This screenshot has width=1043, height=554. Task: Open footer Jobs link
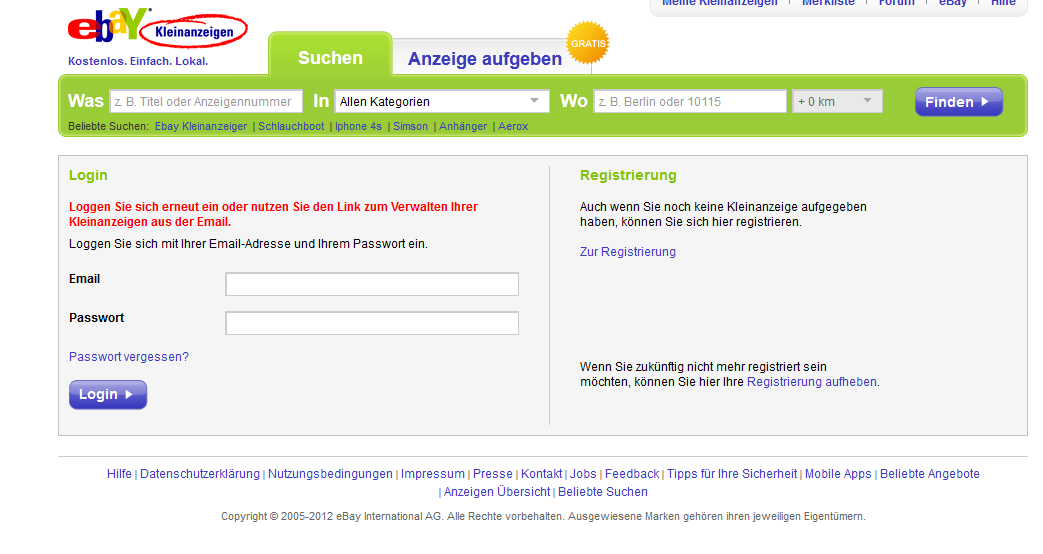tap(583, 474)
